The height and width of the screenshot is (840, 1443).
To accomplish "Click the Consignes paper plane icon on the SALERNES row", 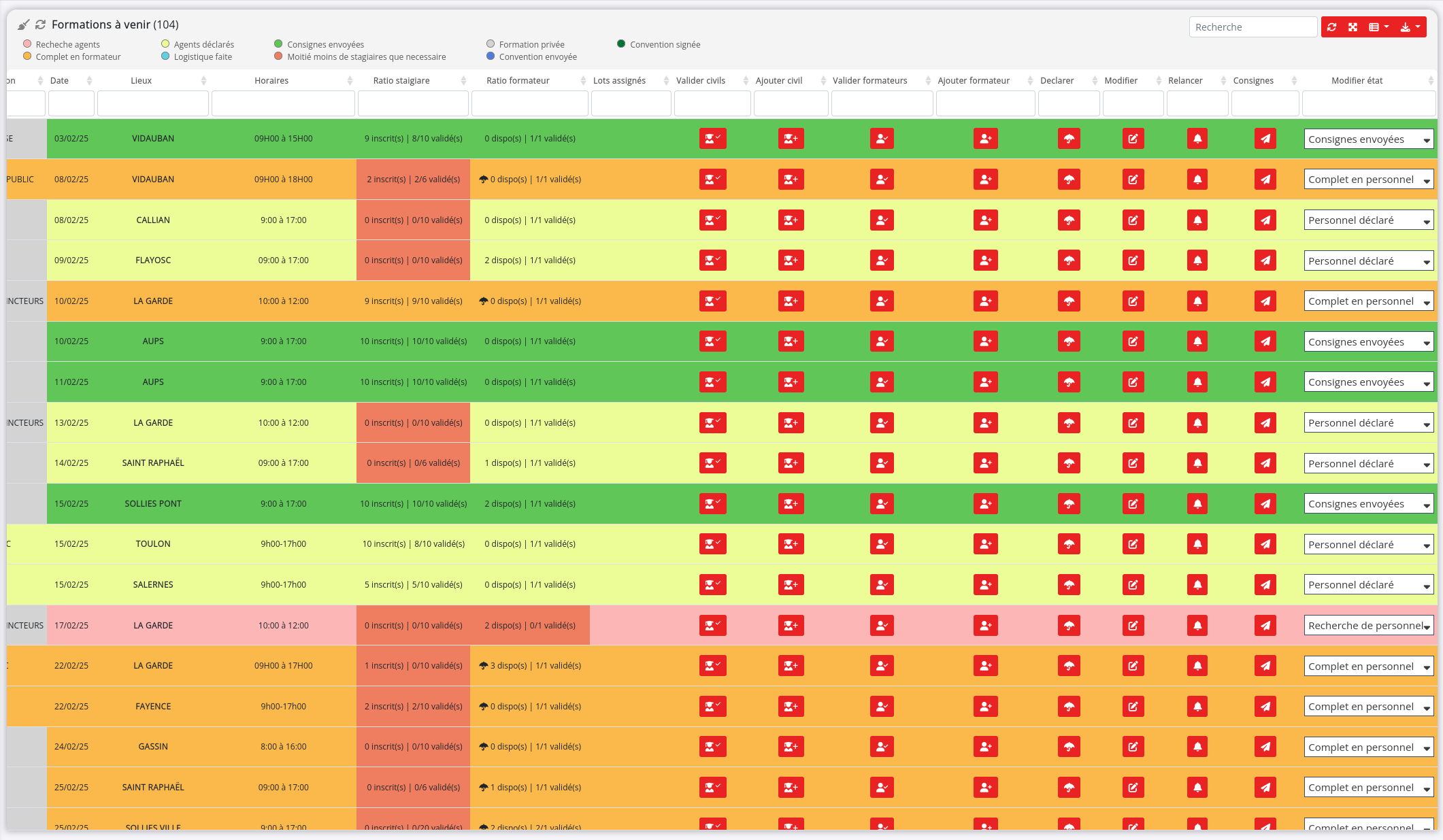I will point(1265,585).
